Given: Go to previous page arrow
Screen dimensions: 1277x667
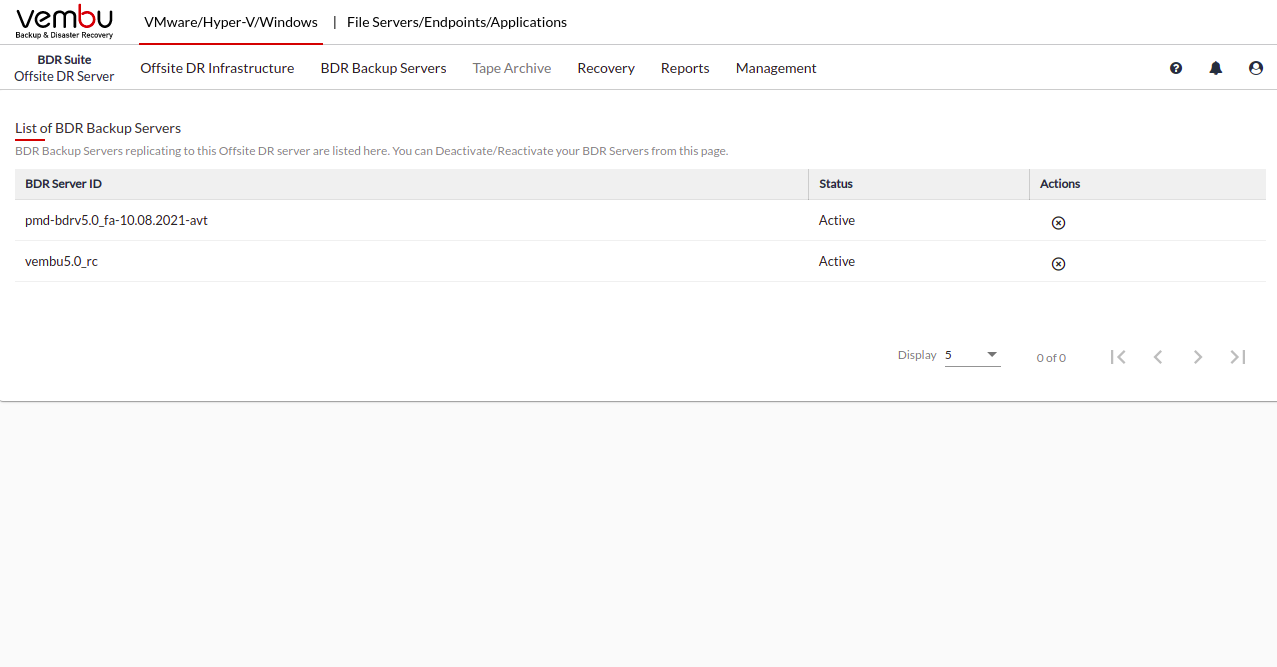Looking at the screenshot, I should click(x=1158, y=357).
